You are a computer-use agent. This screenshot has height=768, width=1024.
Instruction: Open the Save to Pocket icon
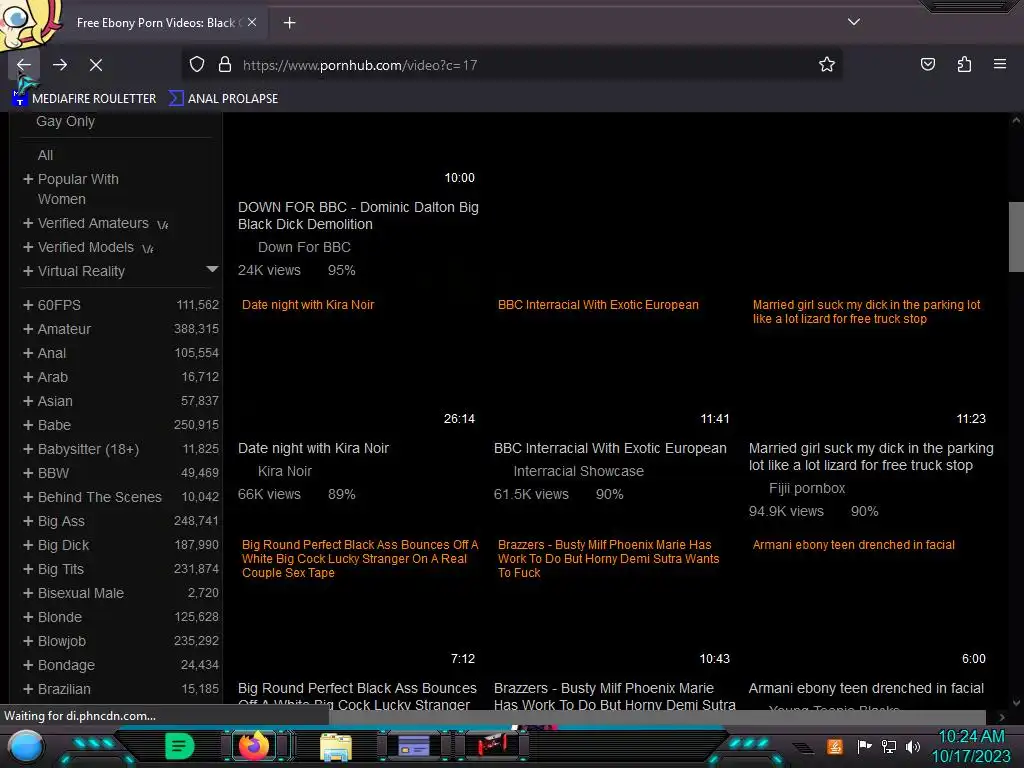(x=927, y=64)
